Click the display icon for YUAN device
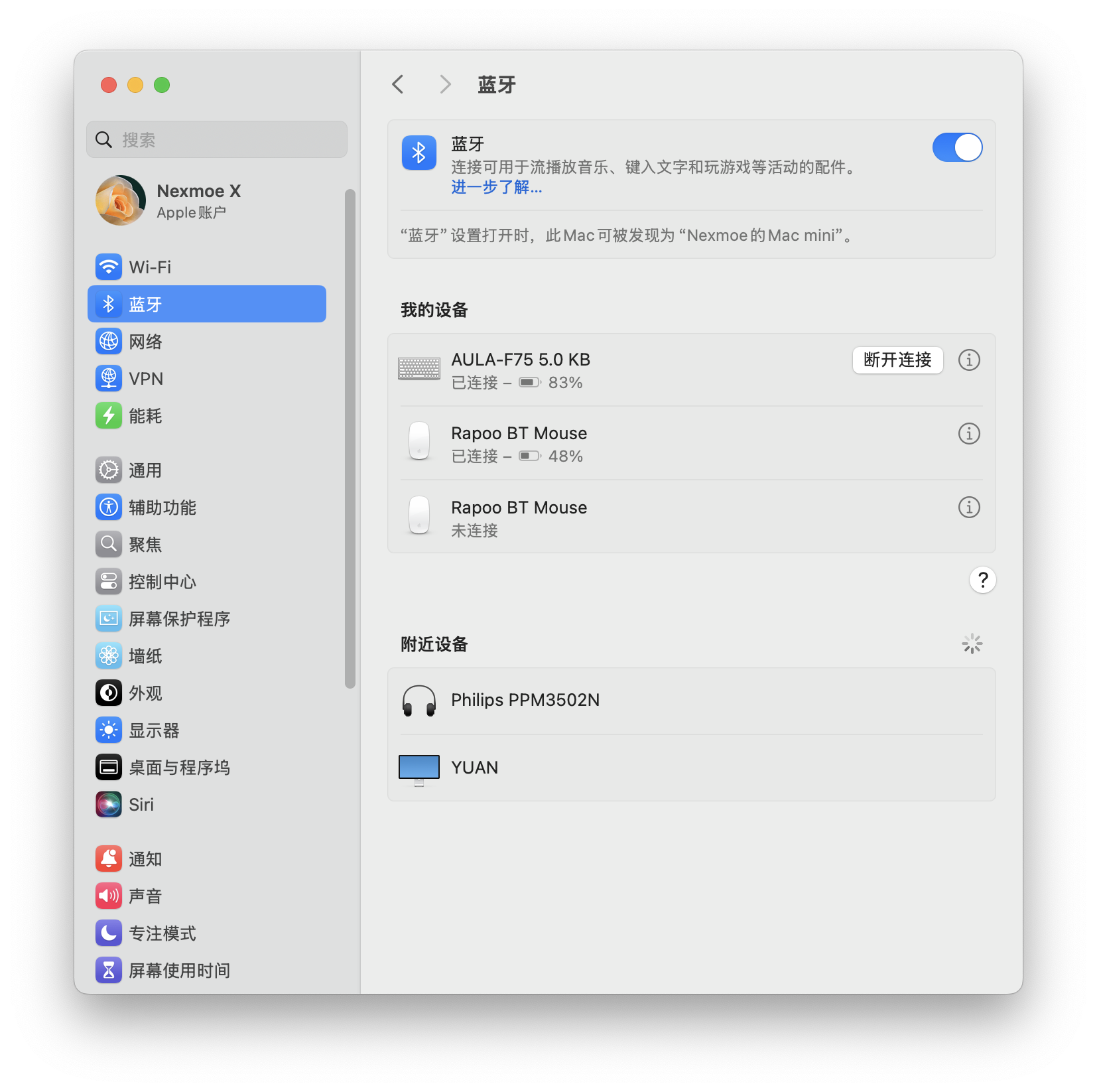This screenshot has width=1097, height=1092. click(x=419, y=770)
